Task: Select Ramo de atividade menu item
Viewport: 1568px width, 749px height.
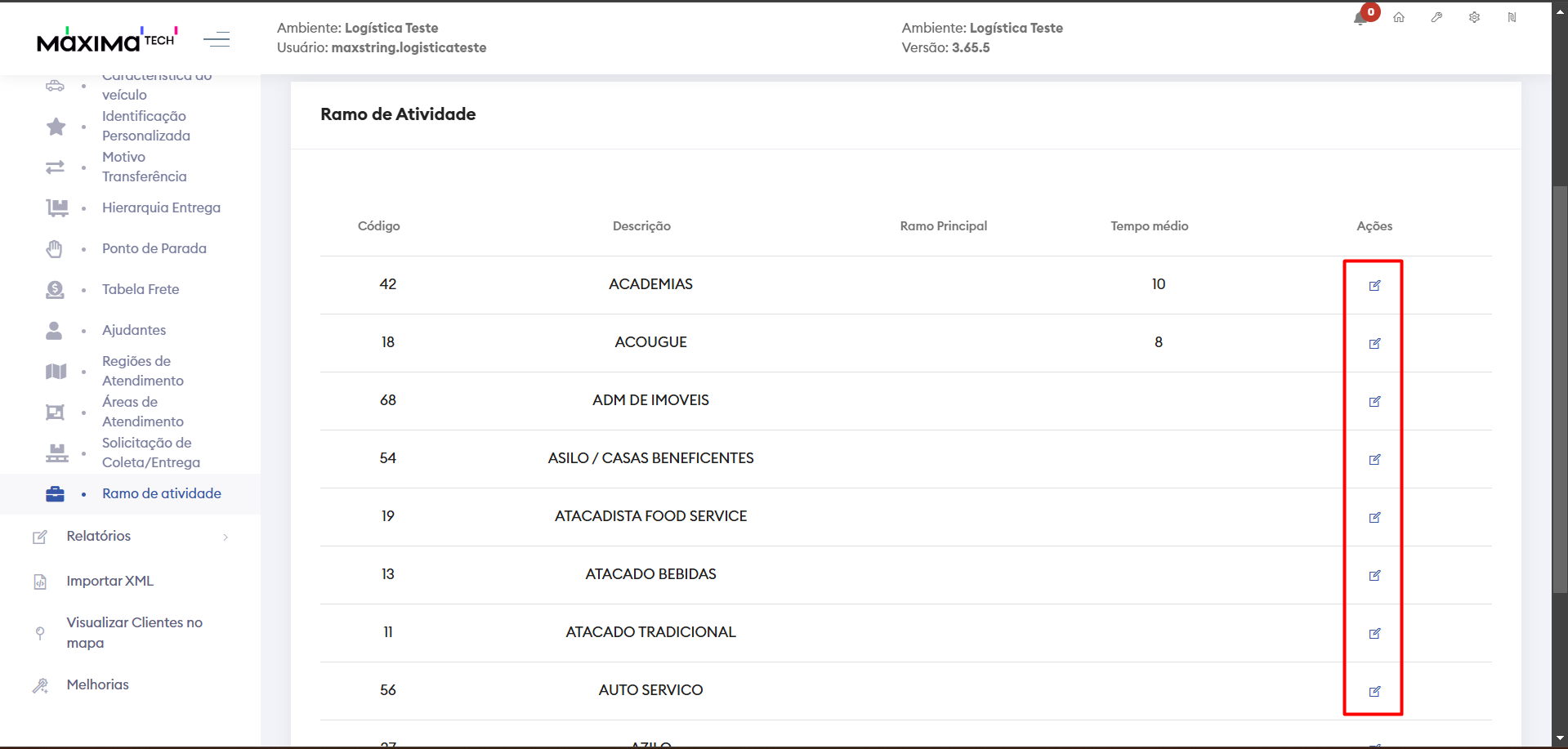Action: click(x=162, y=493)
